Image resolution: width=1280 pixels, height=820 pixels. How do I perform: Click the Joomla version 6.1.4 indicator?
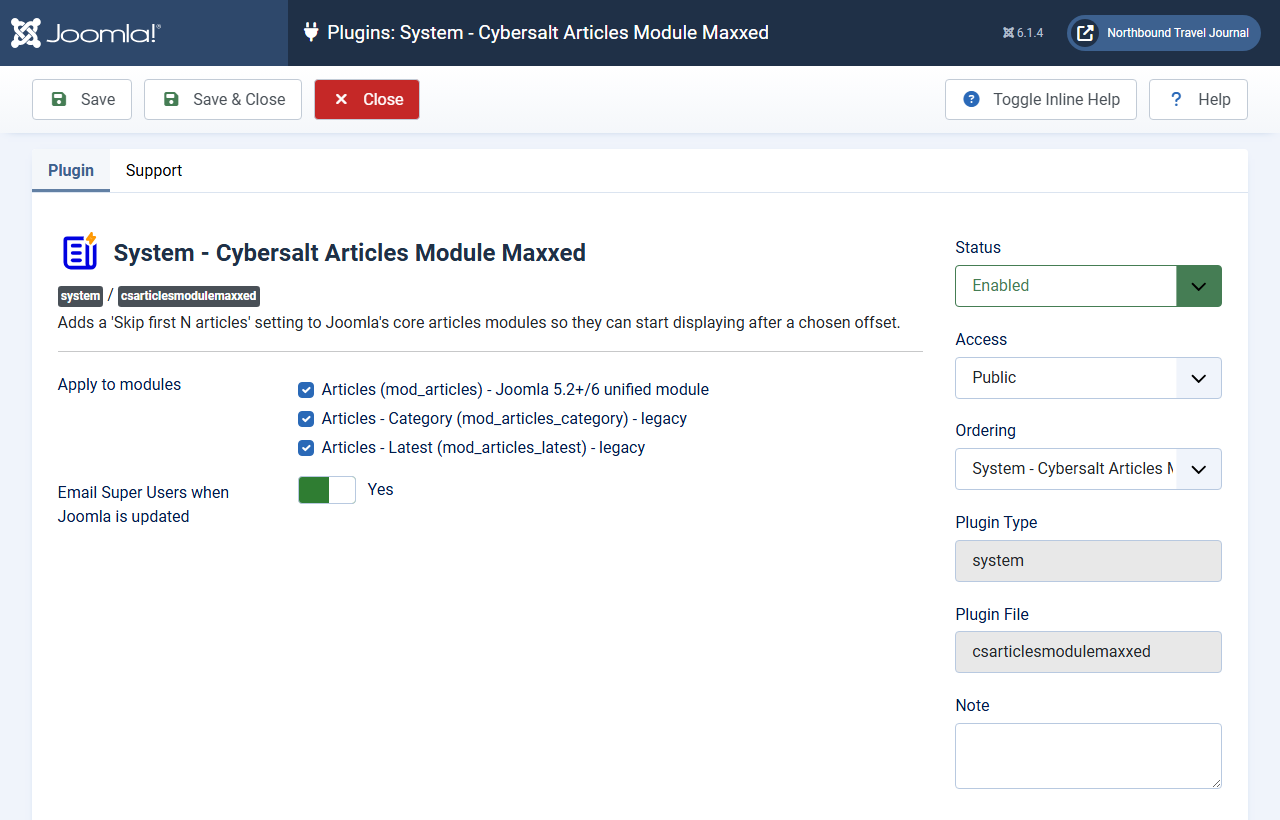click(1023, 33)
